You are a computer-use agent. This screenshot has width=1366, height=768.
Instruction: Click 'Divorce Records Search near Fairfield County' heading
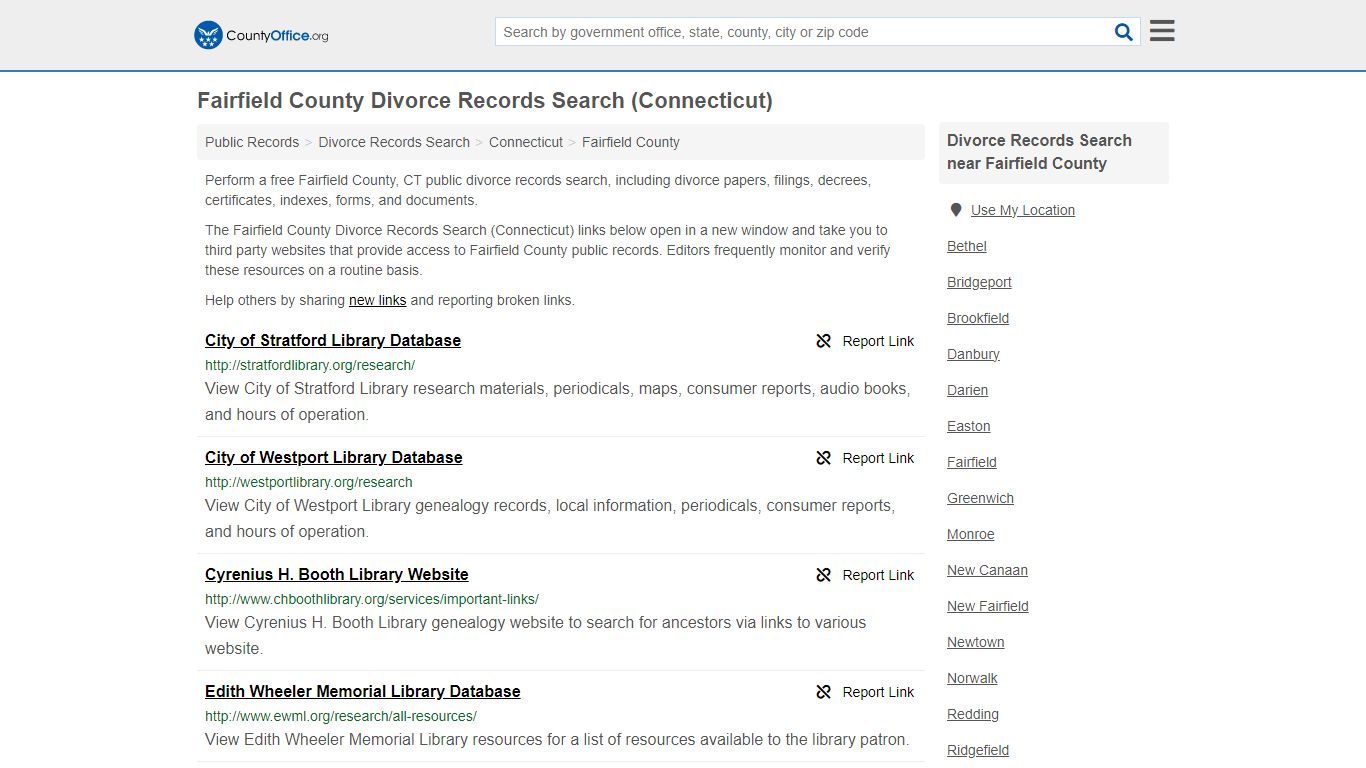click(x=1039, y=152)
